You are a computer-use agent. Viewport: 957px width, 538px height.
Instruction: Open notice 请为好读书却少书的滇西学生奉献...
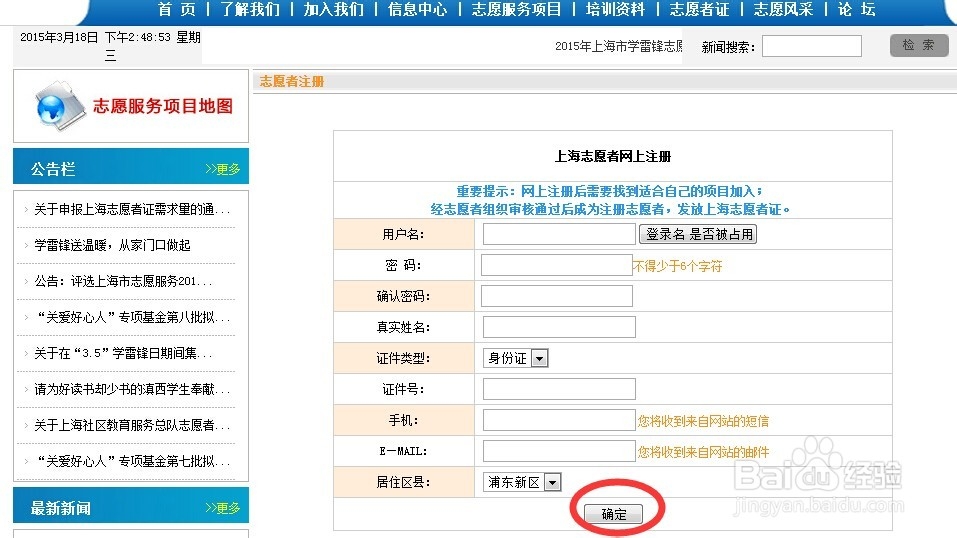coord(132,390)
